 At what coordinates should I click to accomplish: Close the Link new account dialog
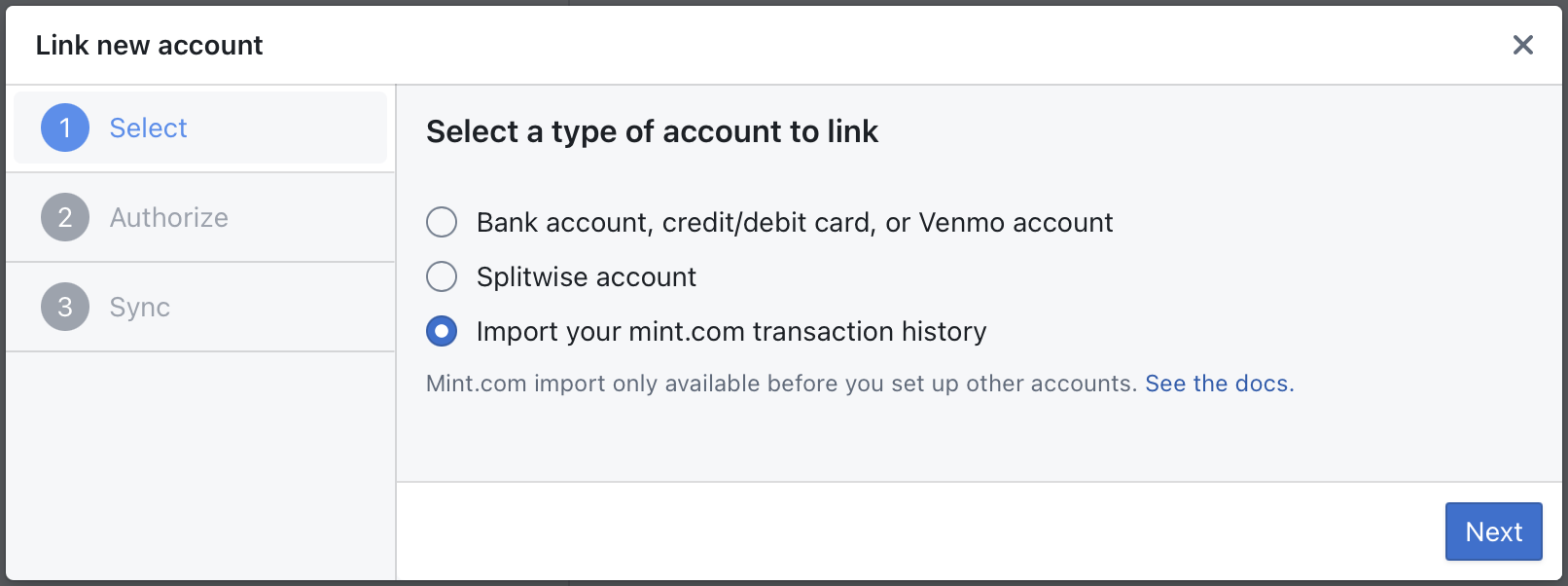pyautogui.click(x=1522, y=45)
